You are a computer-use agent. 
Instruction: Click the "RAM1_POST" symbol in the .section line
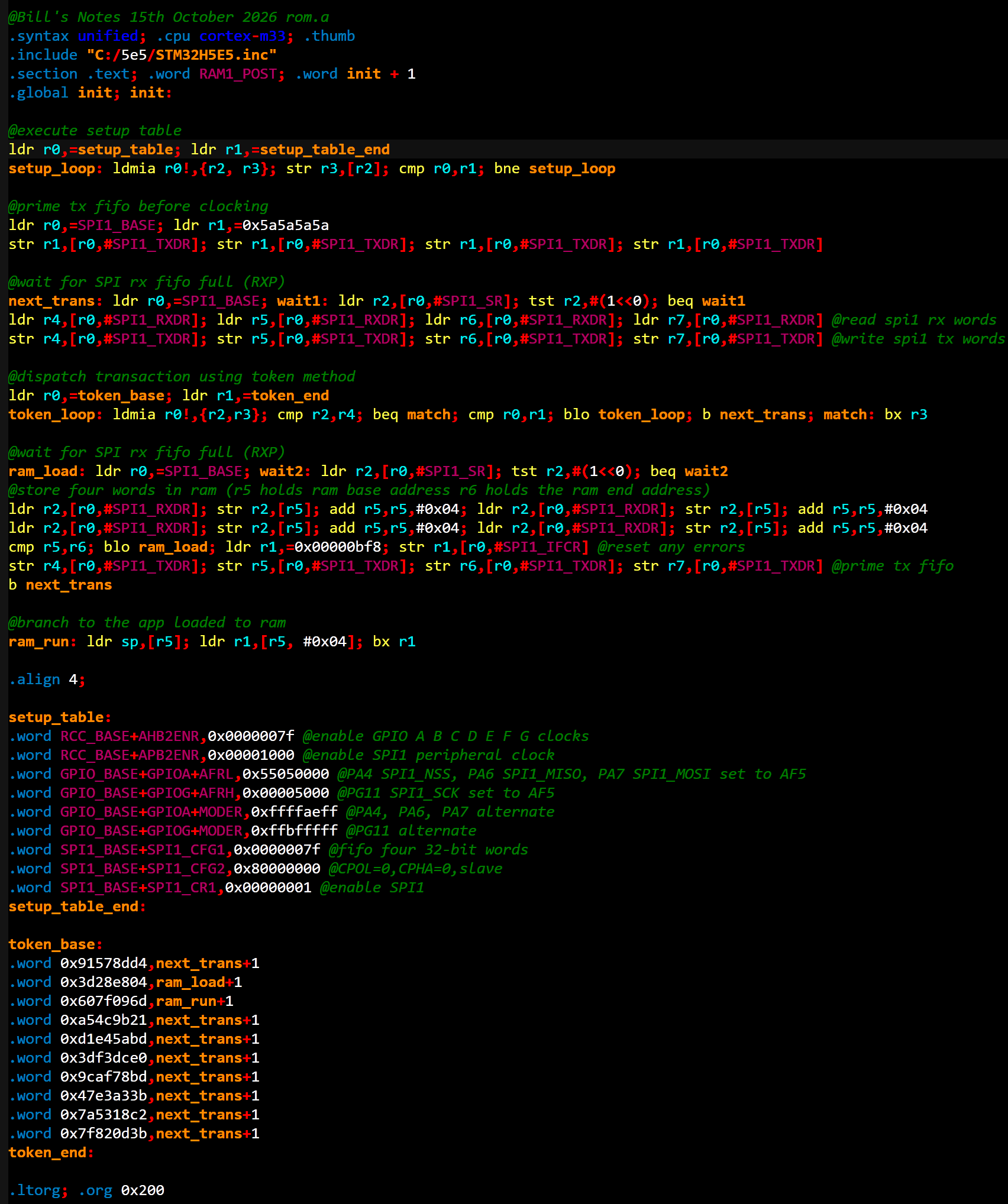238,74
